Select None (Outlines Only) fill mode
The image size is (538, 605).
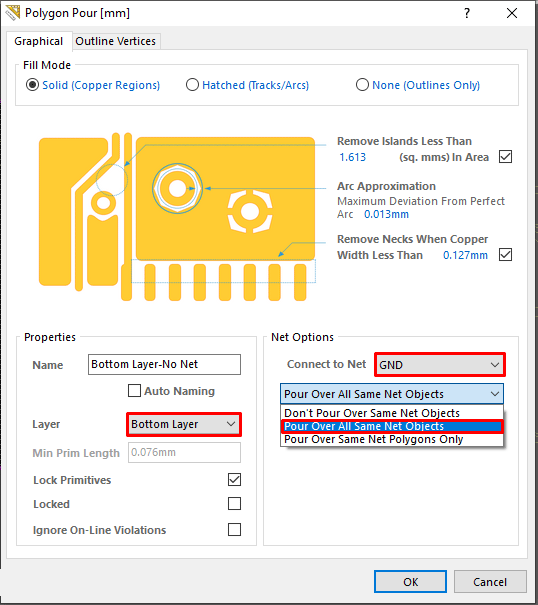pos(362,85)
